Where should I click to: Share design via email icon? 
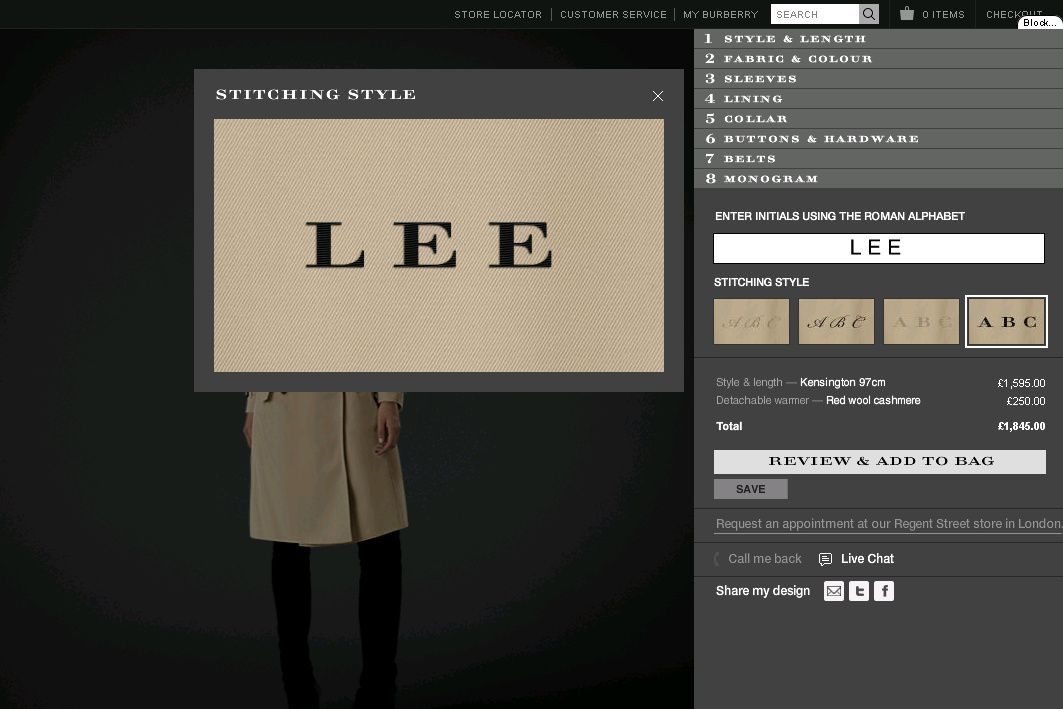(x=834, y=591)
